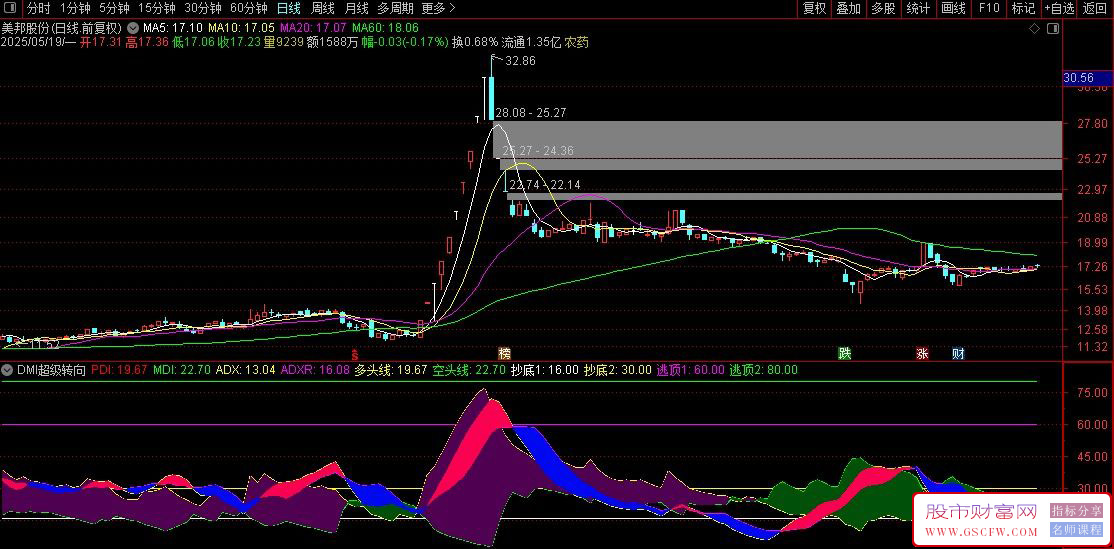Select the 30分钟 period tab

[202, 9]
